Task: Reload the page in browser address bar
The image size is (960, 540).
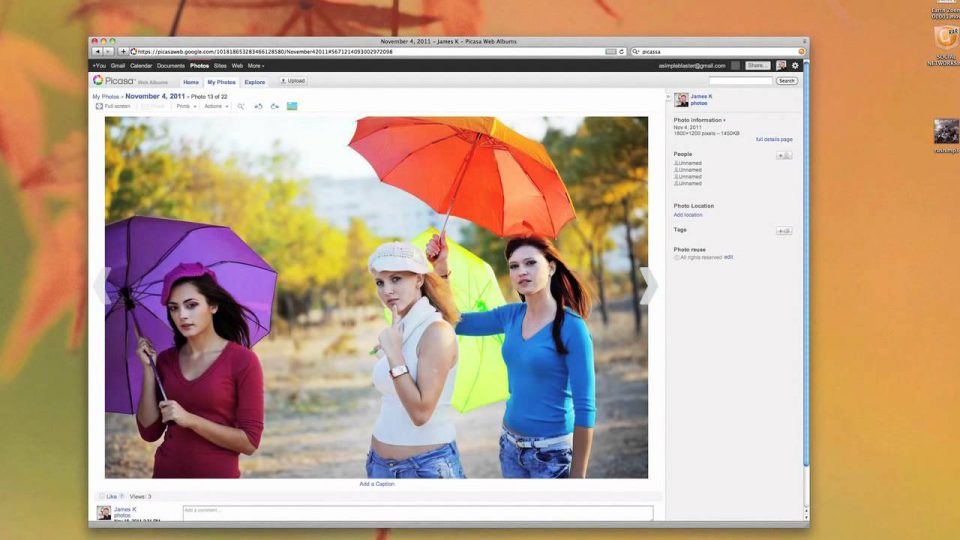Action: (x=622, y=51)
